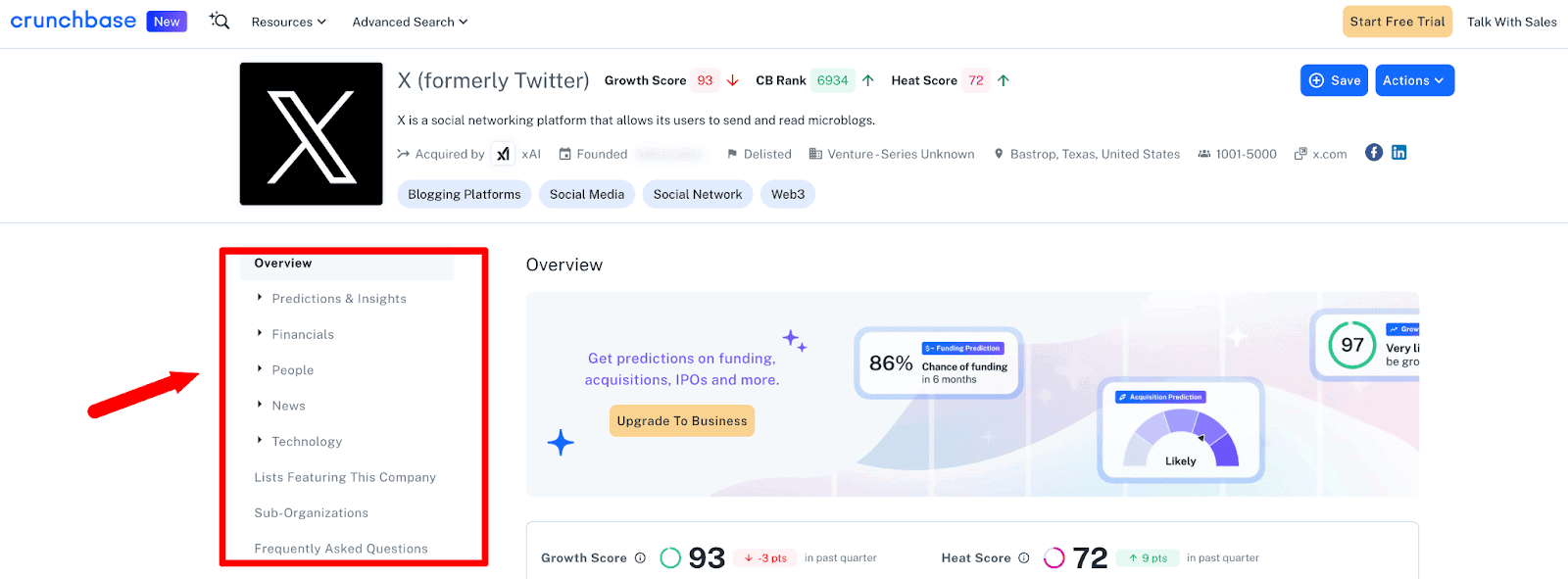Expand the Predictions & Insights section

point(338,299)
